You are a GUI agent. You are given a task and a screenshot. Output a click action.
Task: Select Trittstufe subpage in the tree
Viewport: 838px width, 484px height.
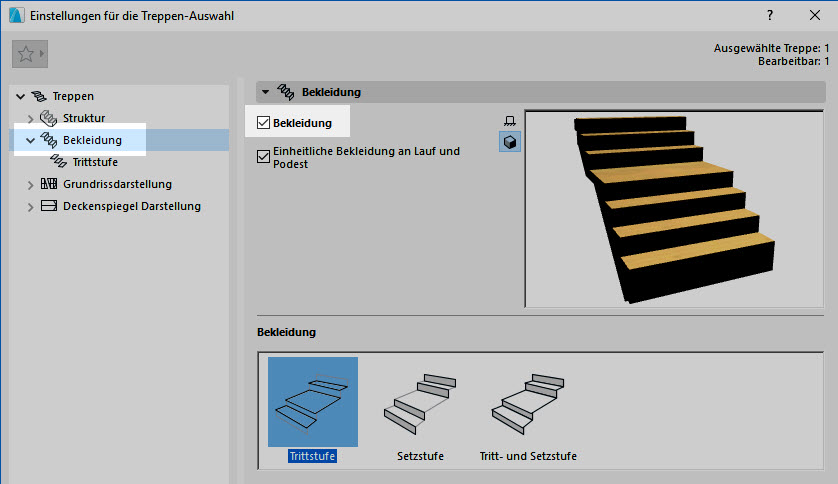(95, 162)
